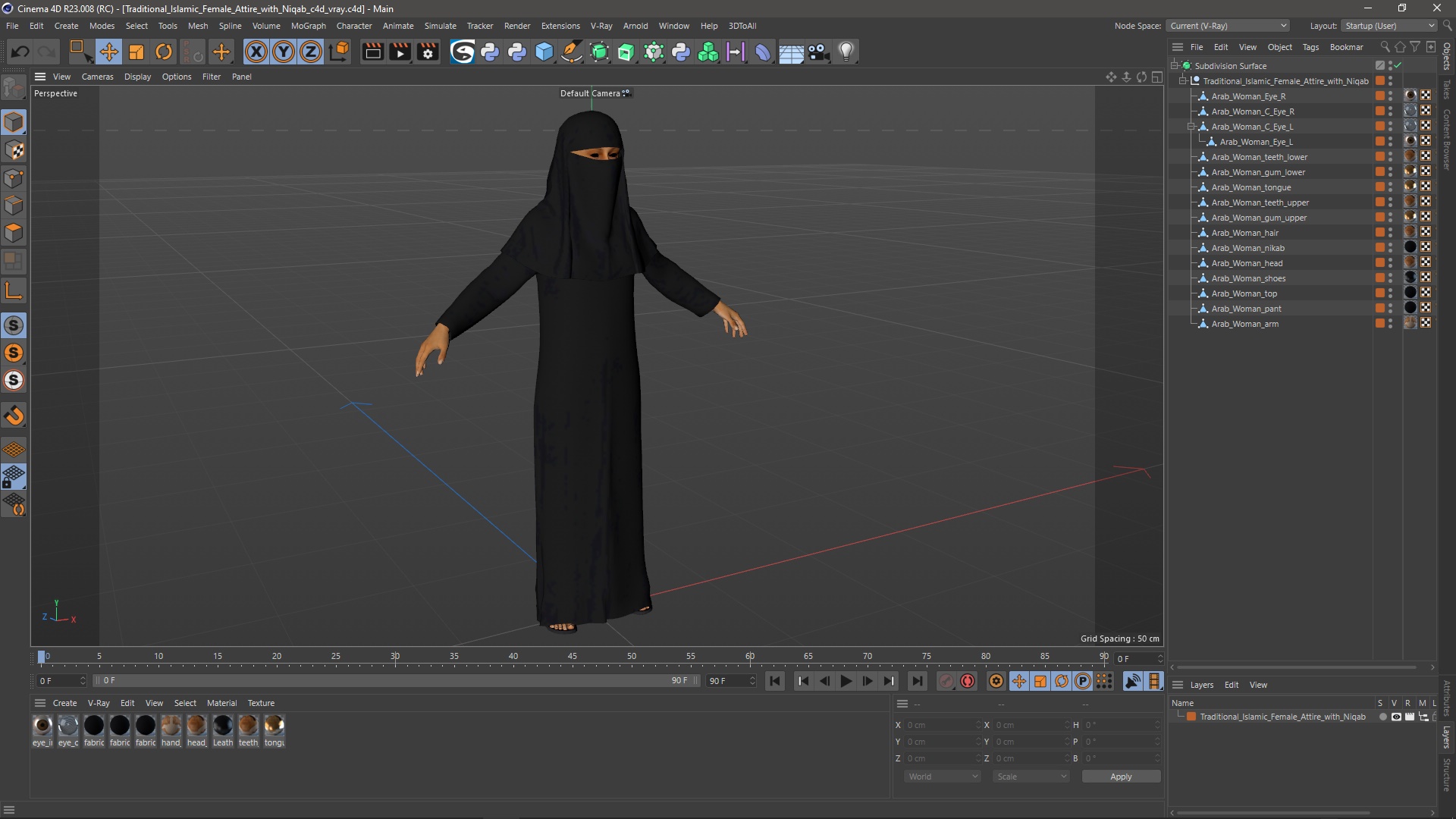Open the Simulate menu
Screen dimensions: 1456x819
440,26
